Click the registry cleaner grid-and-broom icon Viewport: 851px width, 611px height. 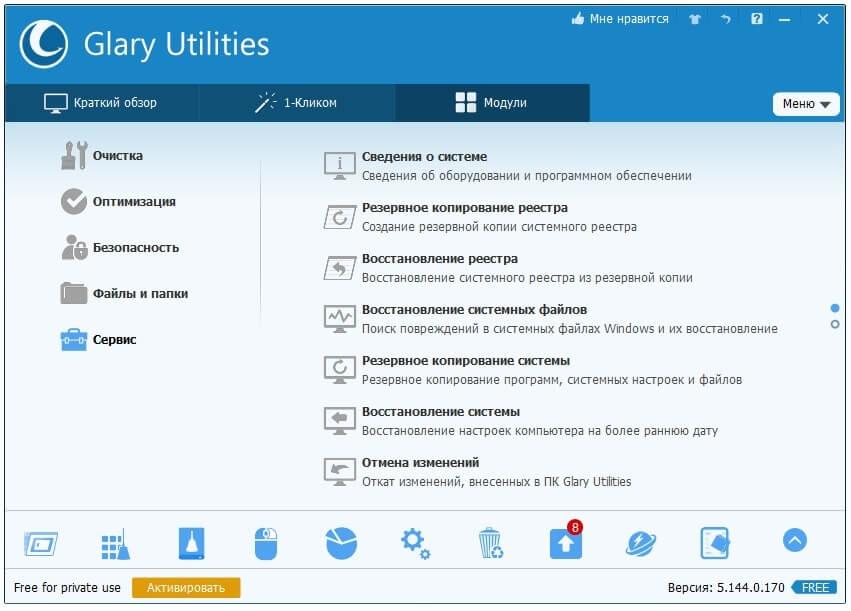pos(116,544)
